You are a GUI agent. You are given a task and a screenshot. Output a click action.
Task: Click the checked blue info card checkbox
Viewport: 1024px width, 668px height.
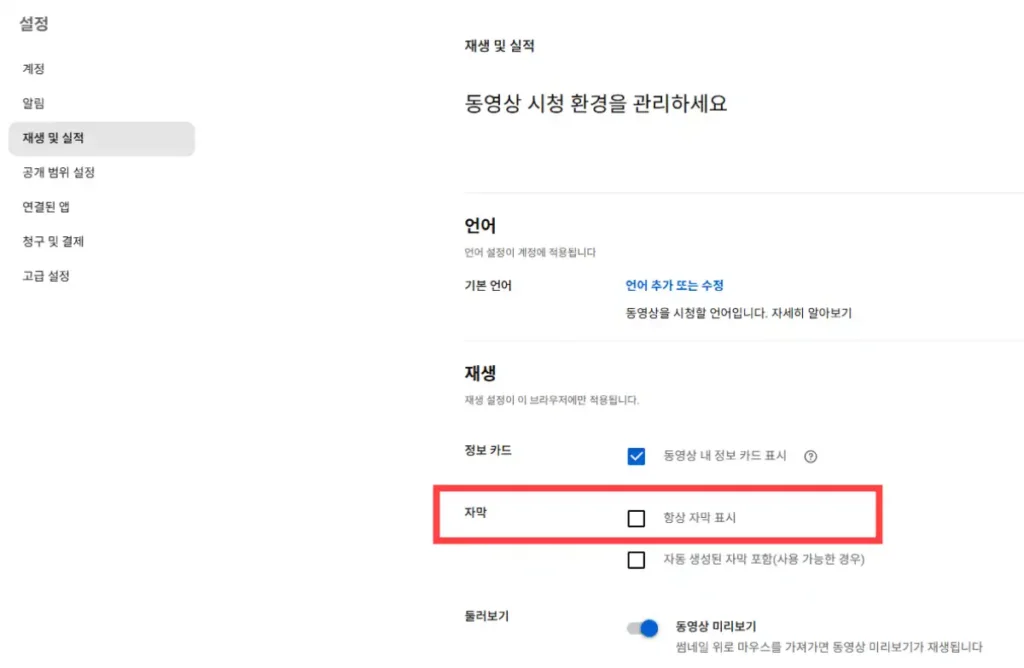637,456
